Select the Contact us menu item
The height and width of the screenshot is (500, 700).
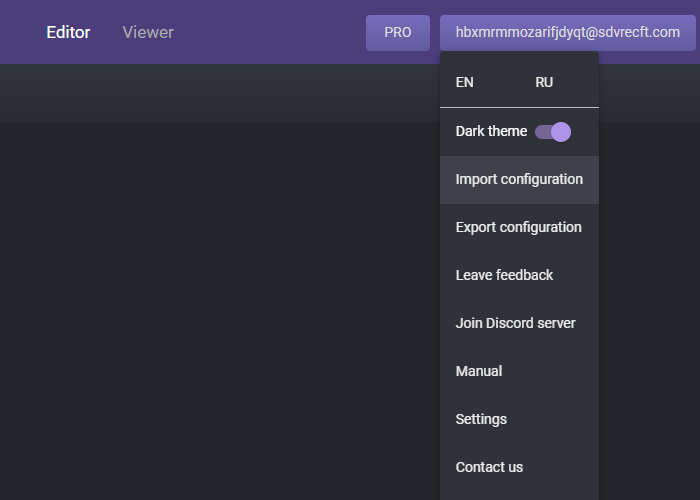(519, 467)
